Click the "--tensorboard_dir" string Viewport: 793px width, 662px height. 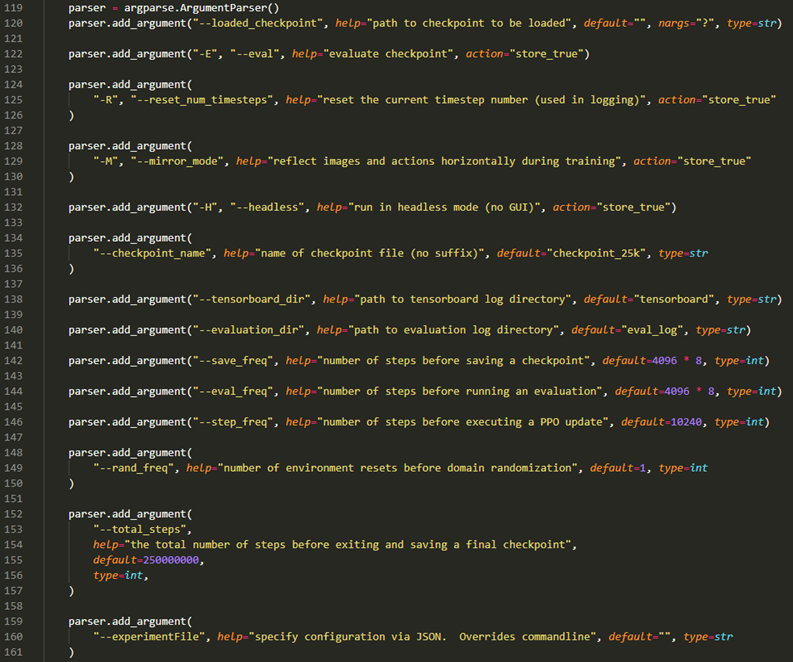(251, 299)
